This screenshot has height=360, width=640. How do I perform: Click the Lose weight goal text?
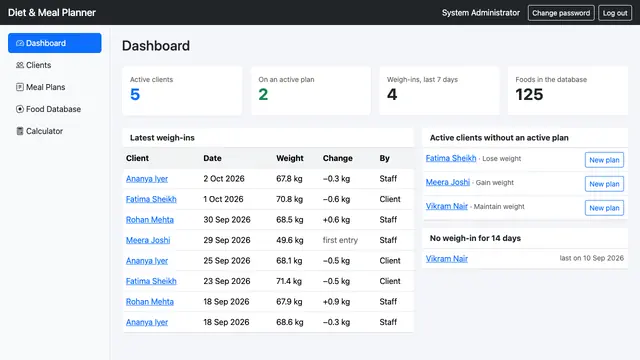pos(502,158)
